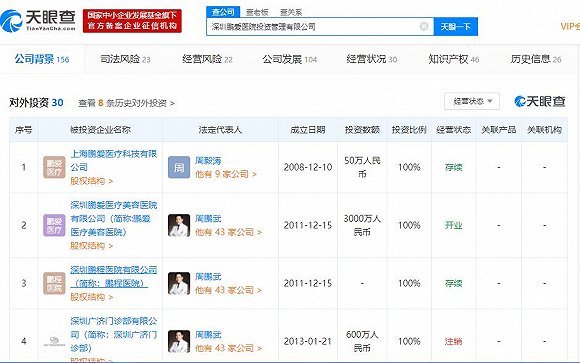Click 周鹏武 photo in row 3

click(x=179, y=283)
